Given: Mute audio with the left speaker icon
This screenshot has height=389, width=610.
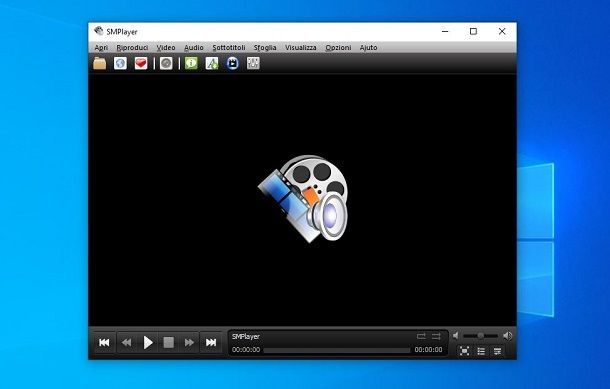Looking at the screenshot, I should click(x=456, y=336).
